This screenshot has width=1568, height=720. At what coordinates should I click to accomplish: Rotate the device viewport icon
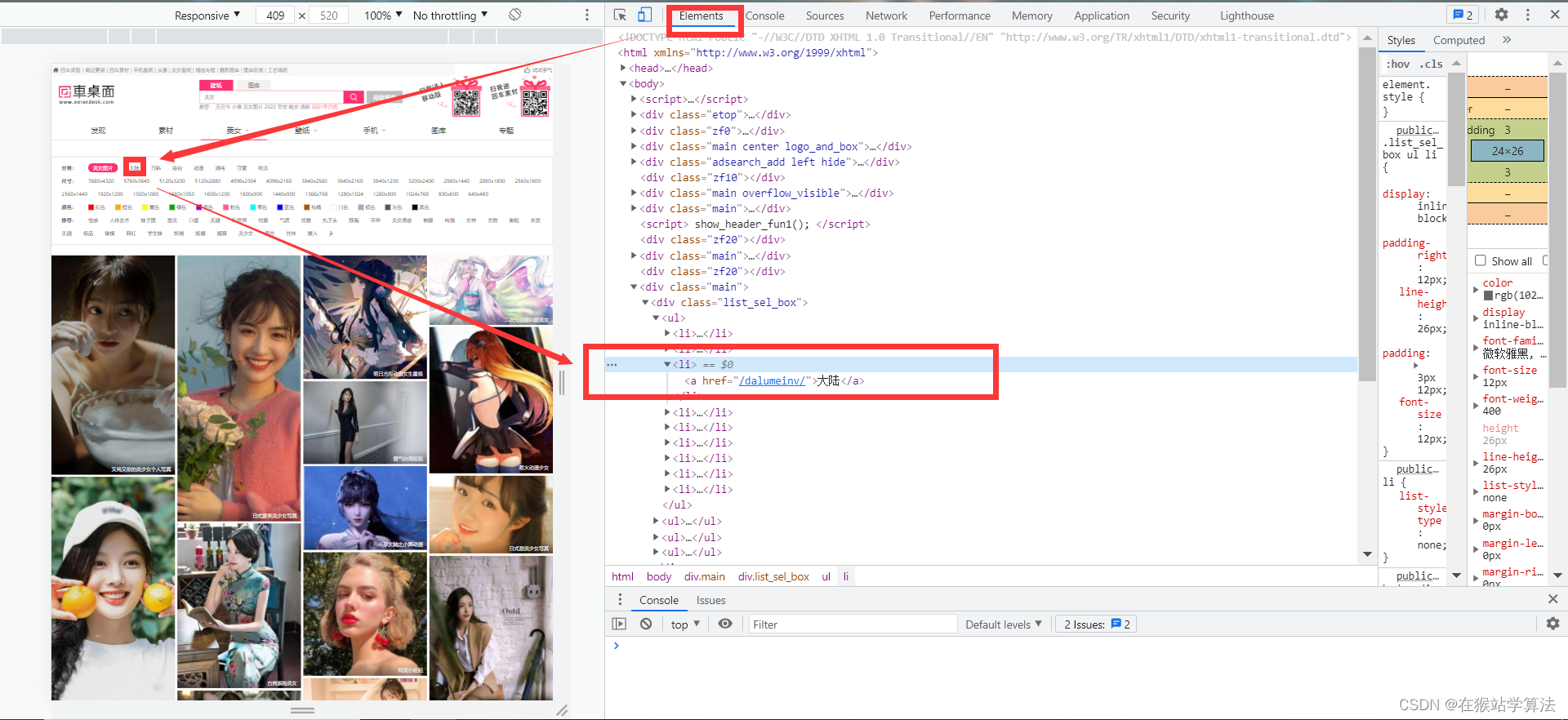(x=514, y=15)
